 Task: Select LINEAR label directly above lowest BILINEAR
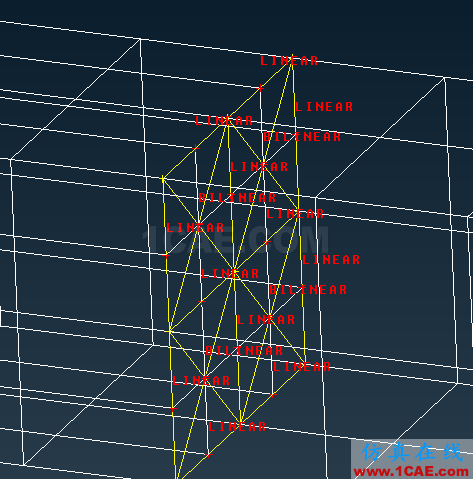(x=266, y=320)
